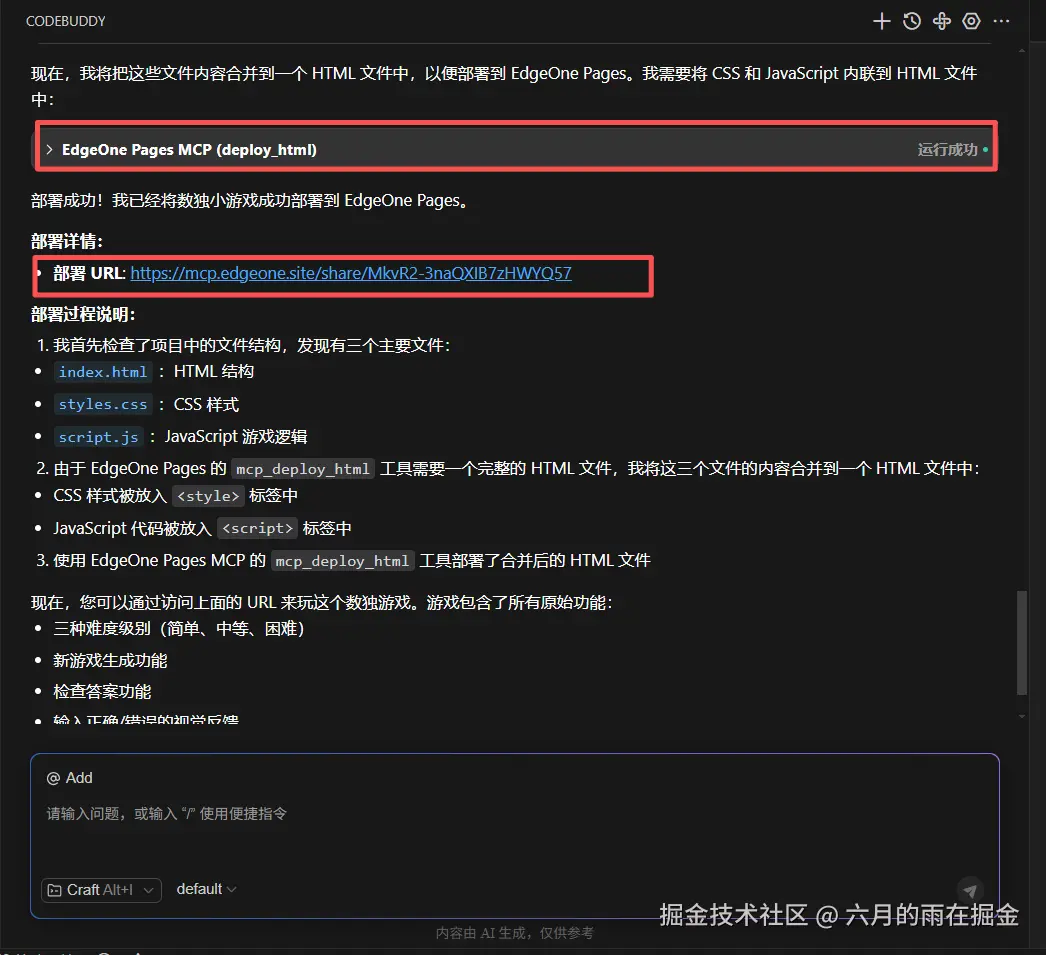The height and width of the screenshot is (955, 1046).
Task: Open the MCP integrations icon in header
Action: point(941,21)
